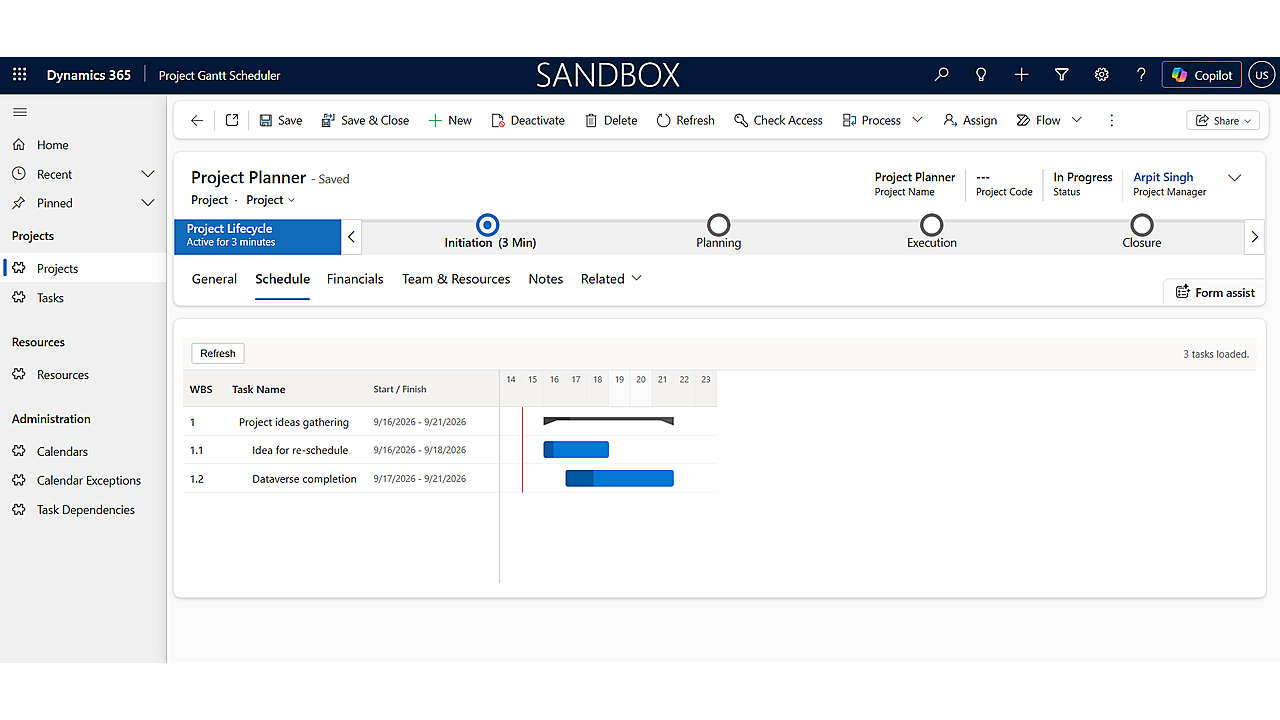Open the Team & Resources tab
This screenshot has width=1280, height=720.
click(456, 279)
